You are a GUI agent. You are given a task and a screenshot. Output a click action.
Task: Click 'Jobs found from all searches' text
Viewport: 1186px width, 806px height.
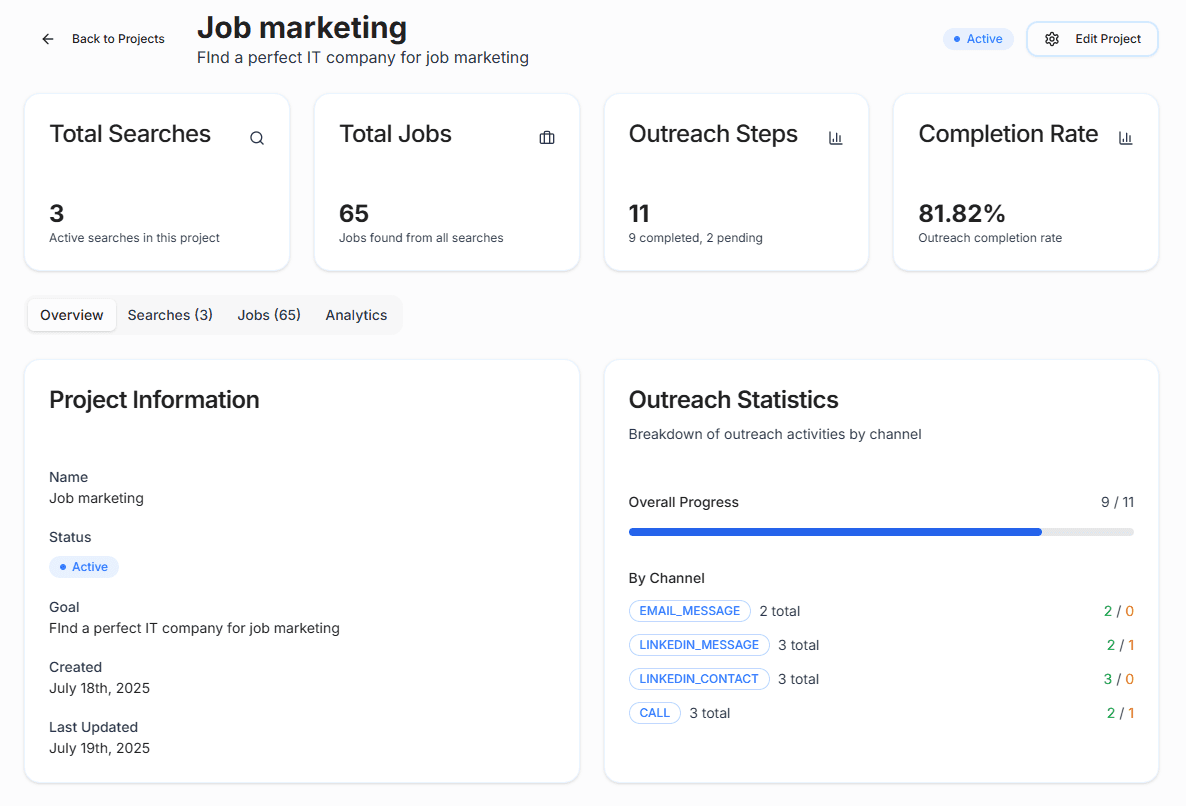(x=421, y=237)
